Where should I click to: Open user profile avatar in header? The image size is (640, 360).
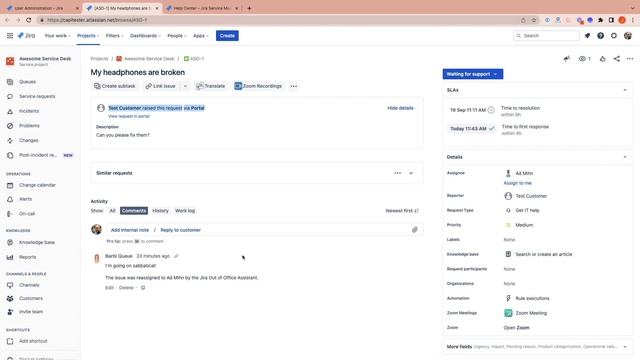coord(628,36)
